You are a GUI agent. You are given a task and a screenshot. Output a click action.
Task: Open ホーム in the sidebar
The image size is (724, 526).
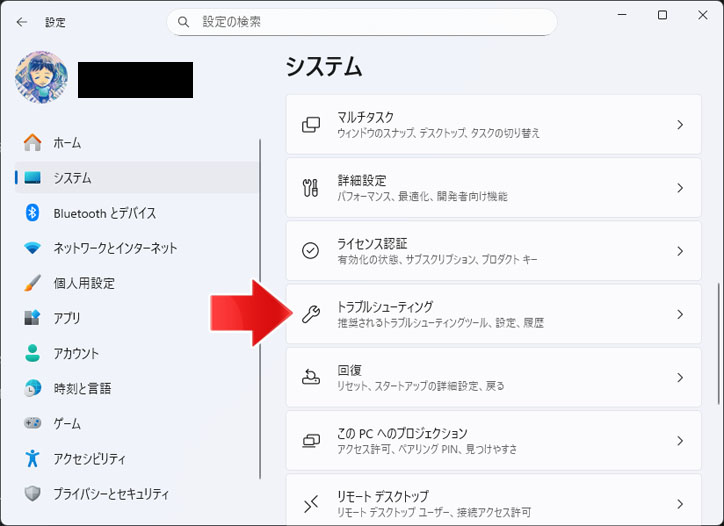(x=67, y=143)
